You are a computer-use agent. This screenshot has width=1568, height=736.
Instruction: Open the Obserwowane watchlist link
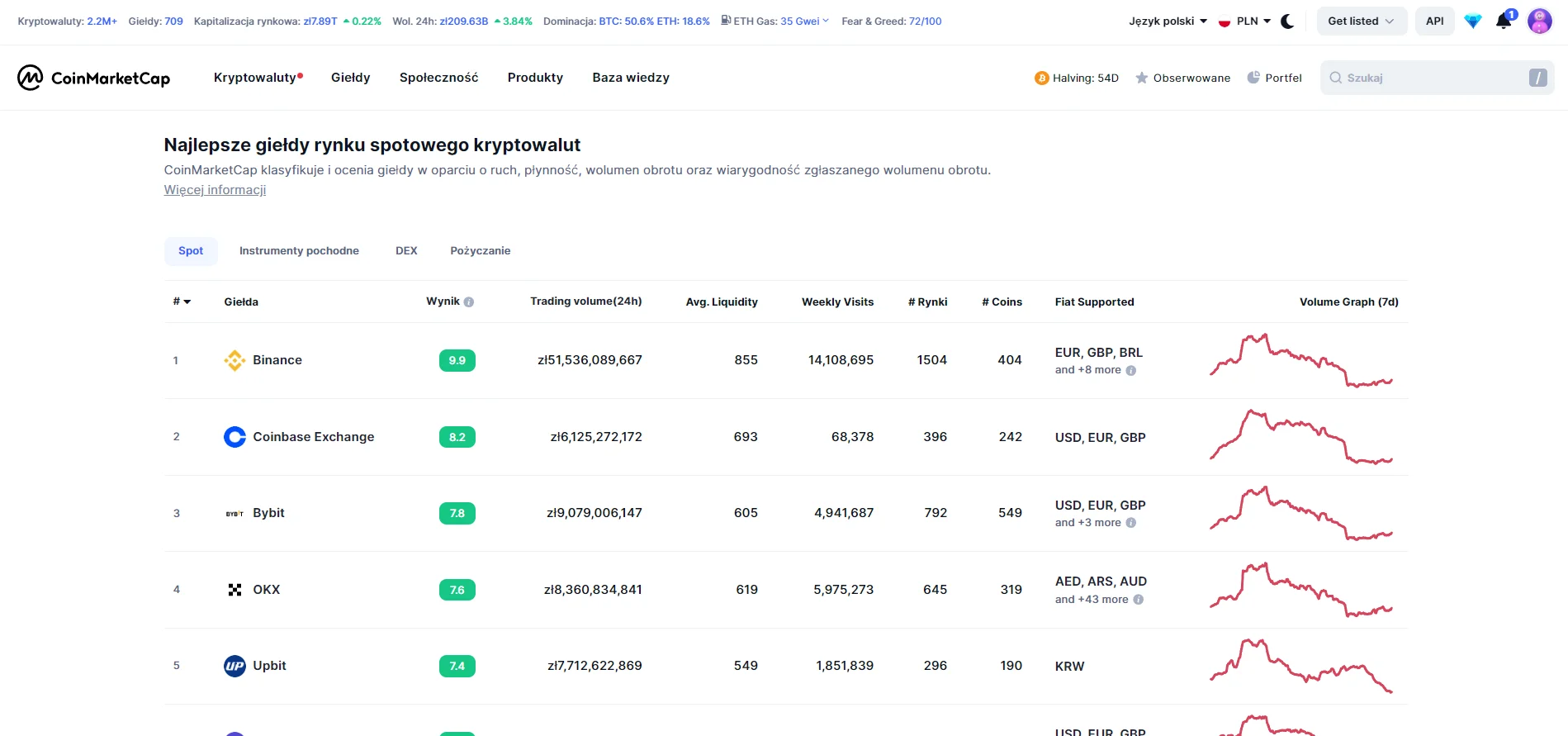point(1182,78)
